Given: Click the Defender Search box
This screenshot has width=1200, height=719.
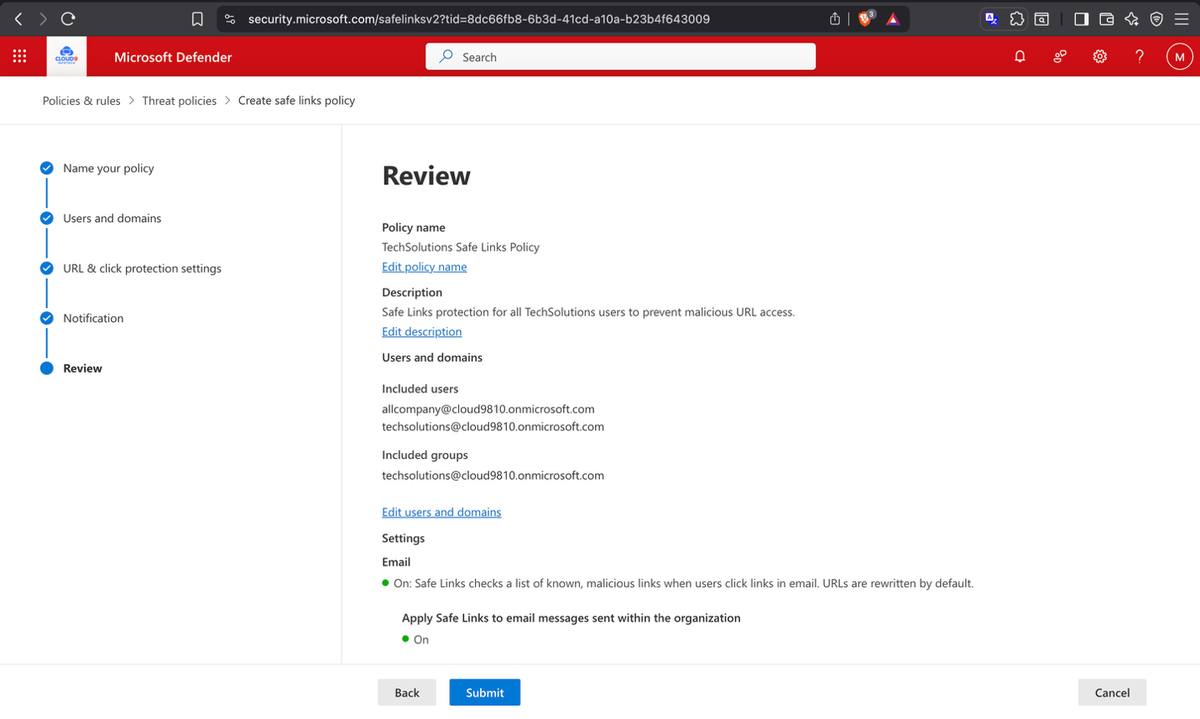Looking at the screenshot, I should pyautogui.click(x=621, y=57).
